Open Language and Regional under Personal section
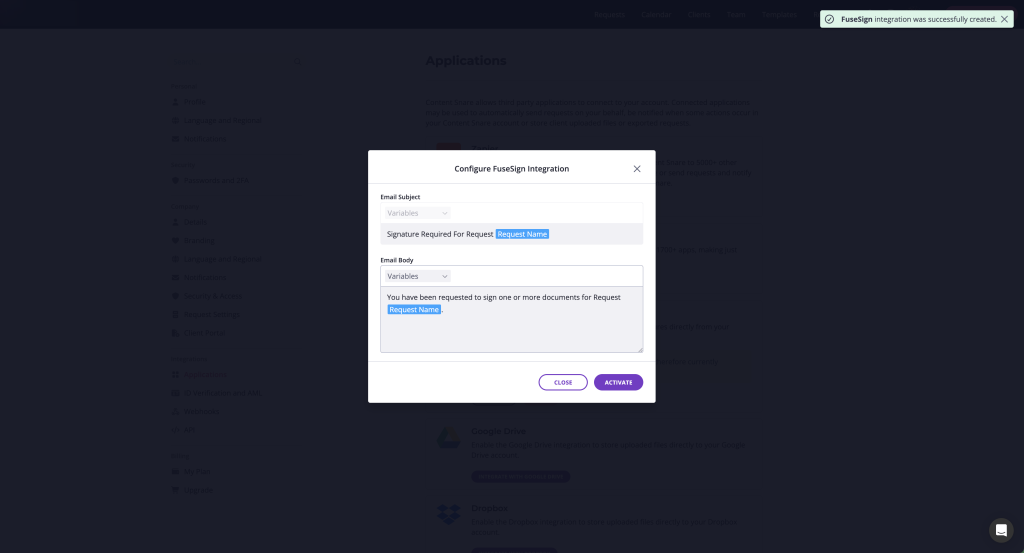 tap(222, 120)
